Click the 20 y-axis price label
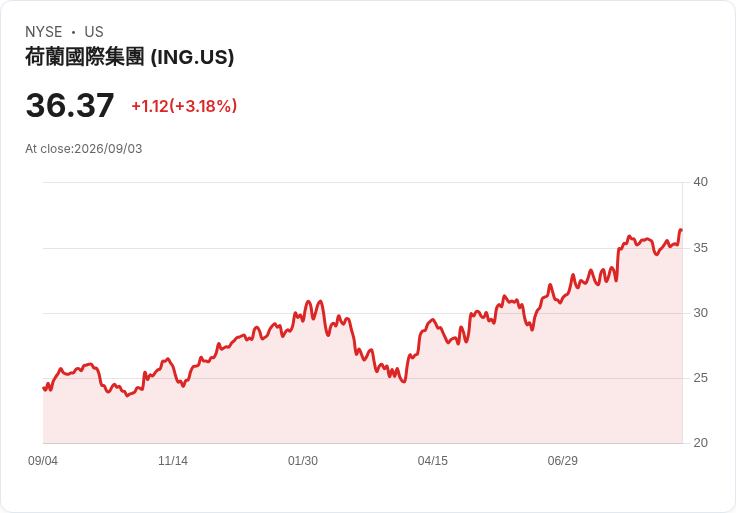The width and height of the screenshot is (736, 513). pos(700,443)
